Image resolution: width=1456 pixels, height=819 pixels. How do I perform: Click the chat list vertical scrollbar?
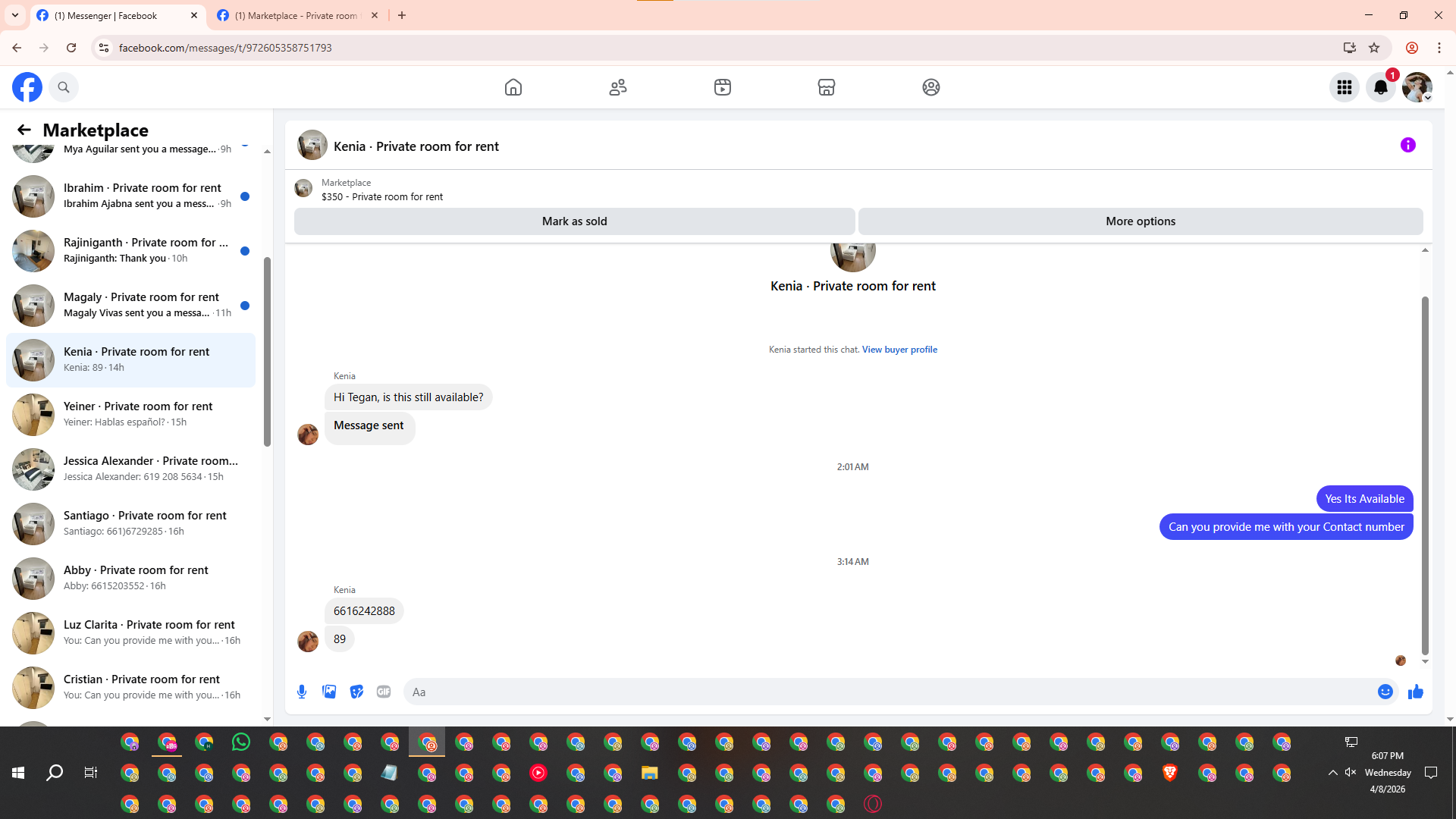267,352
